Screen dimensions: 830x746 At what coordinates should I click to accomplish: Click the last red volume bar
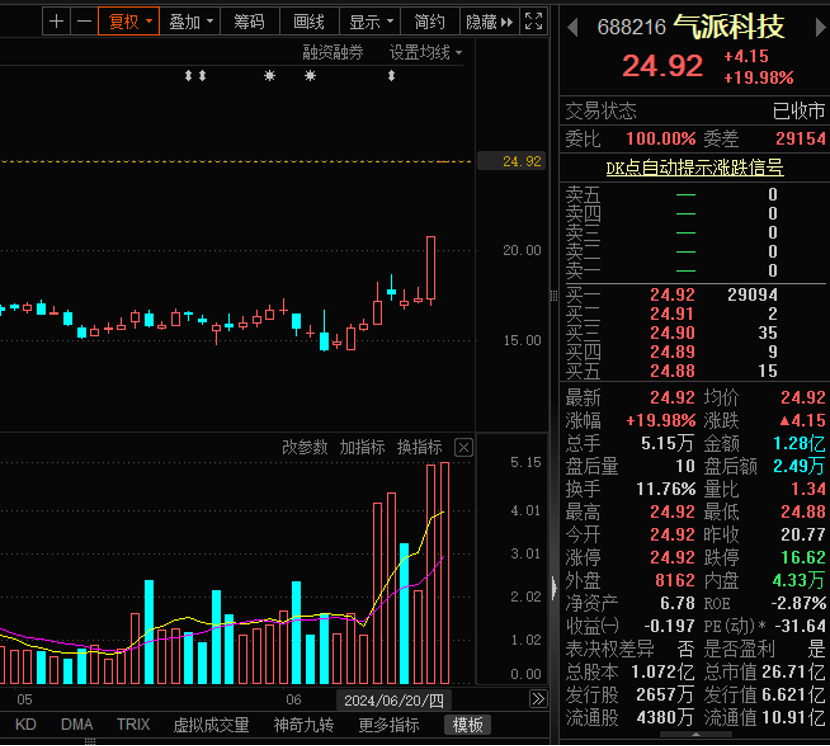tap(445, 573)
